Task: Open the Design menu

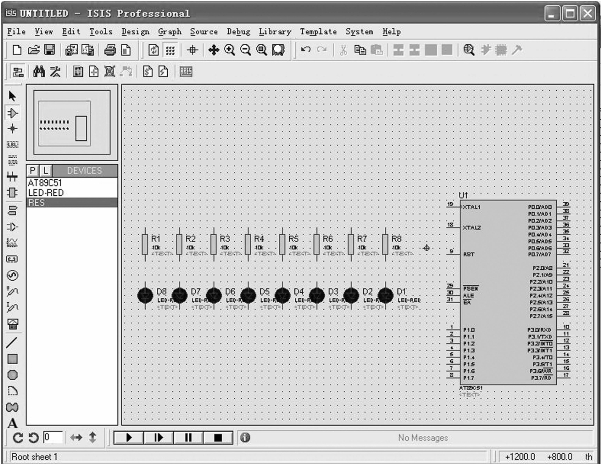Action: coord(135,32)
